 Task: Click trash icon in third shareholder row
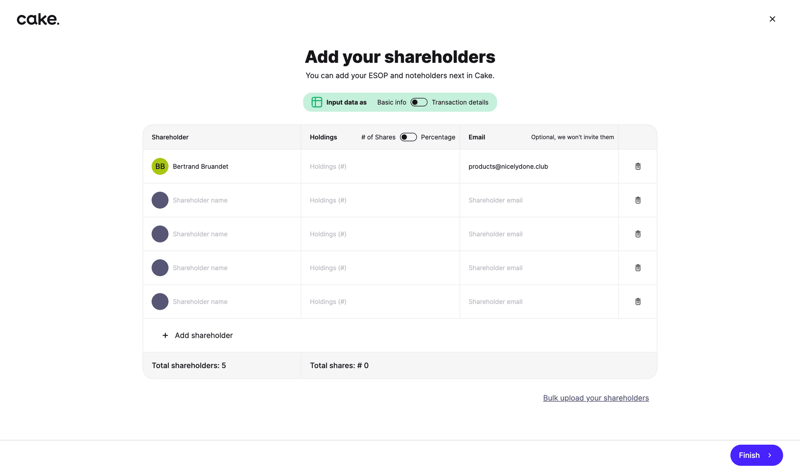tap(638, 234)
